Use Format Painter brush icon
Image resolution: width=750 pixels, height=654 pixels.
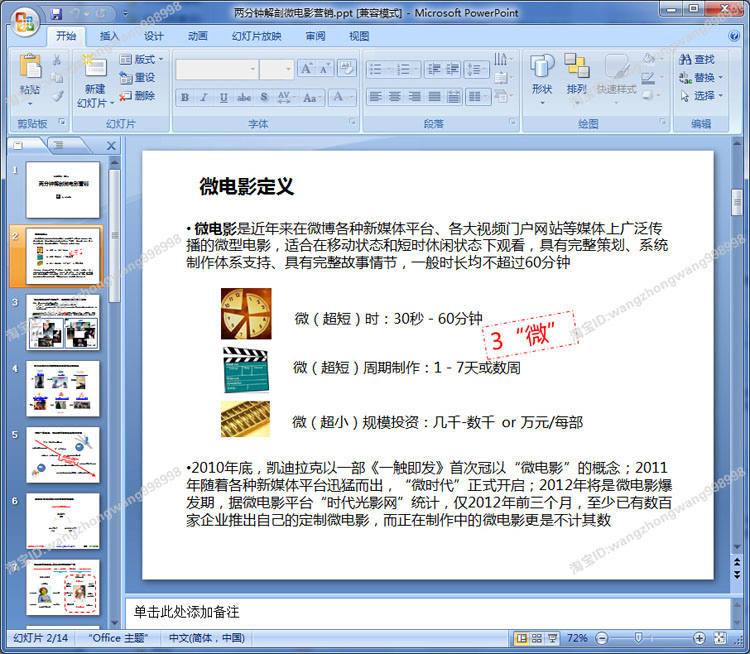coord(57,96)
